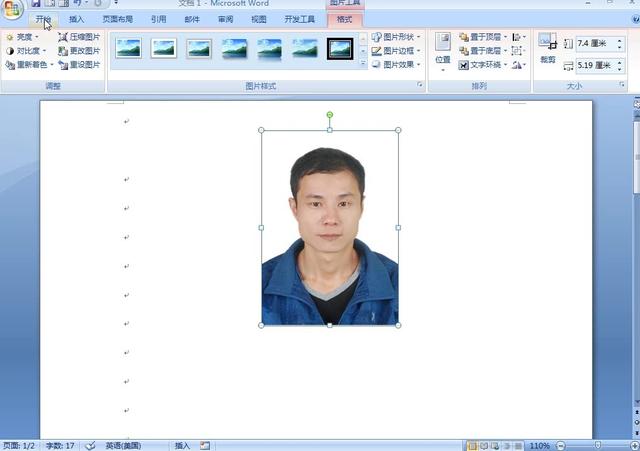This screenshot has height=451, width=640.
Task: Open the 对比度 contrast dropdown
Action: pyautogui.click(x=26, y=51)
